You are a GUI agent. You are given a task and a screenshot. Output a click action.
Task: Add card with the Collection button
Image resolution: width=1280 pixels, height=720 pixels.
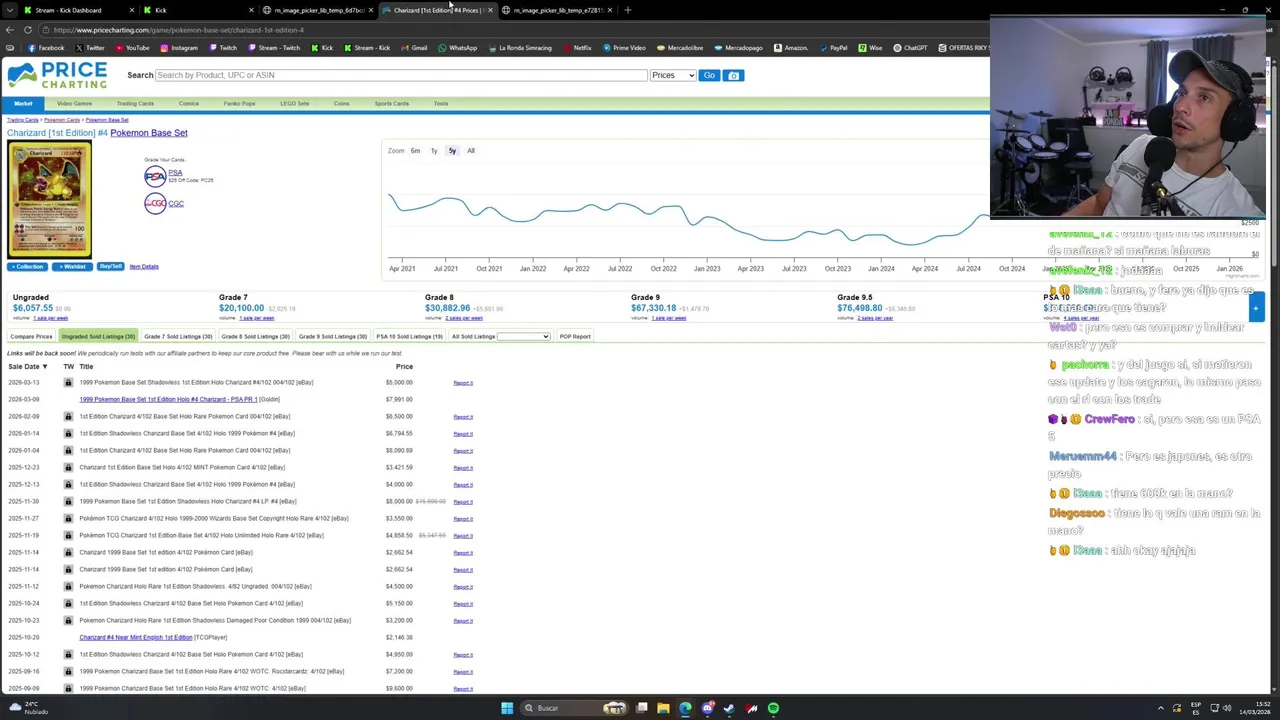(x=27, y=267)
